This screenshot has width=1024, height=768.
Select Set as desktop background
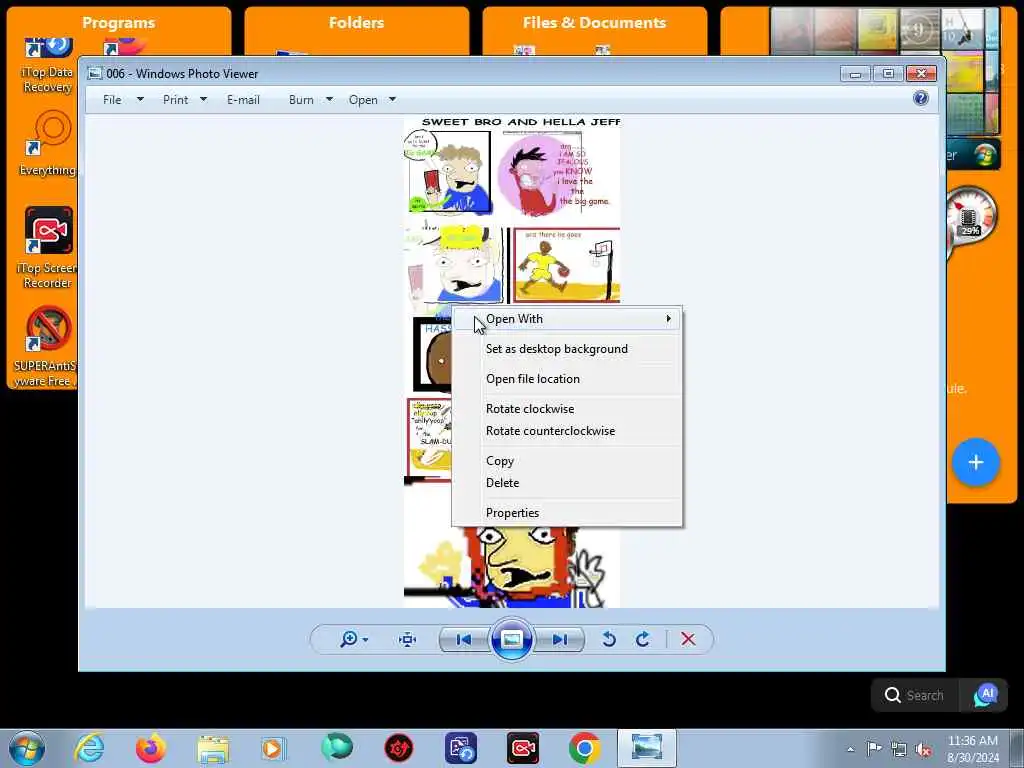tap(568, 349)
